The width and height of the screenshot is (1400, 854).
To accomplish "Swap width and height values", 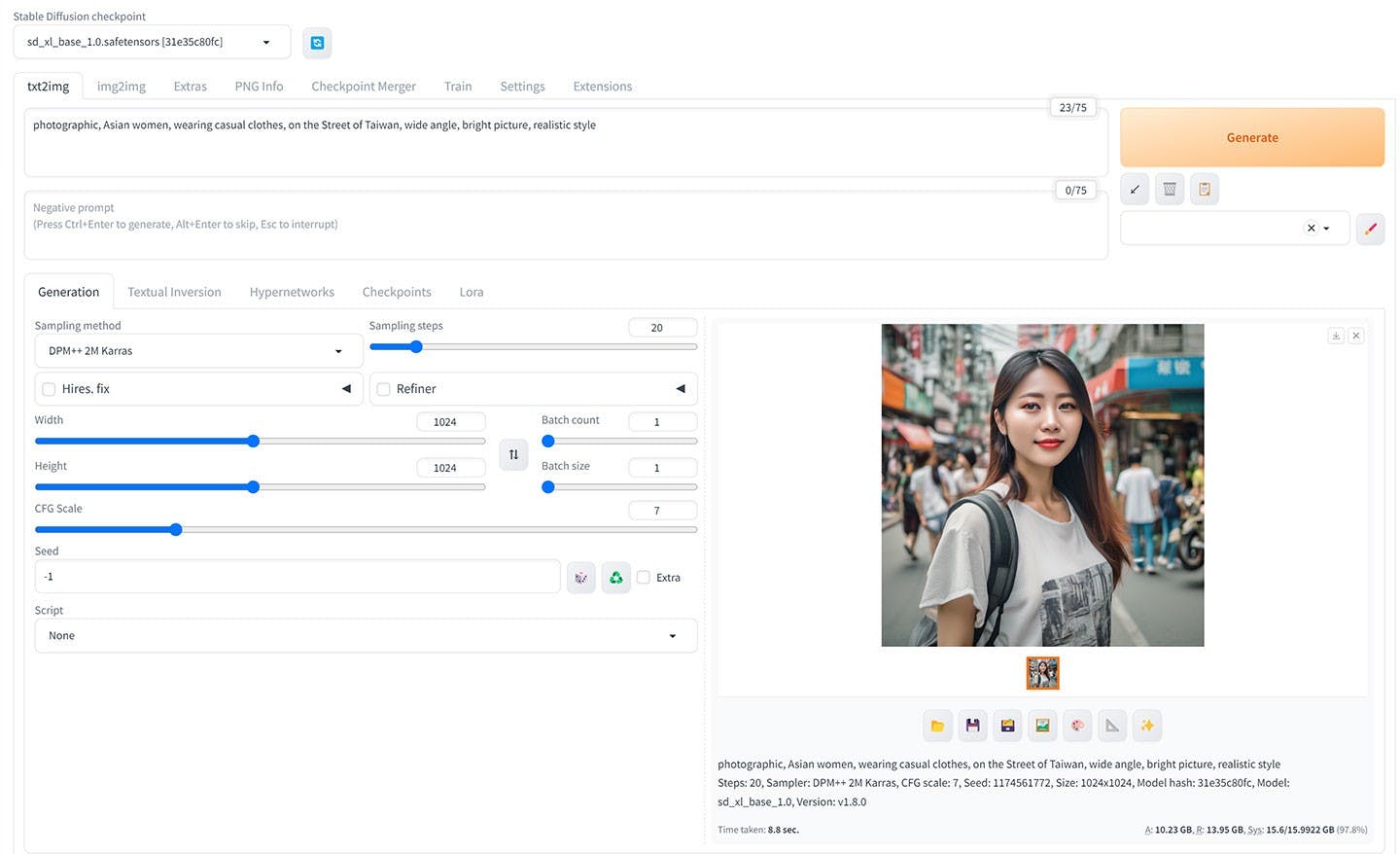I will [513, 454].
